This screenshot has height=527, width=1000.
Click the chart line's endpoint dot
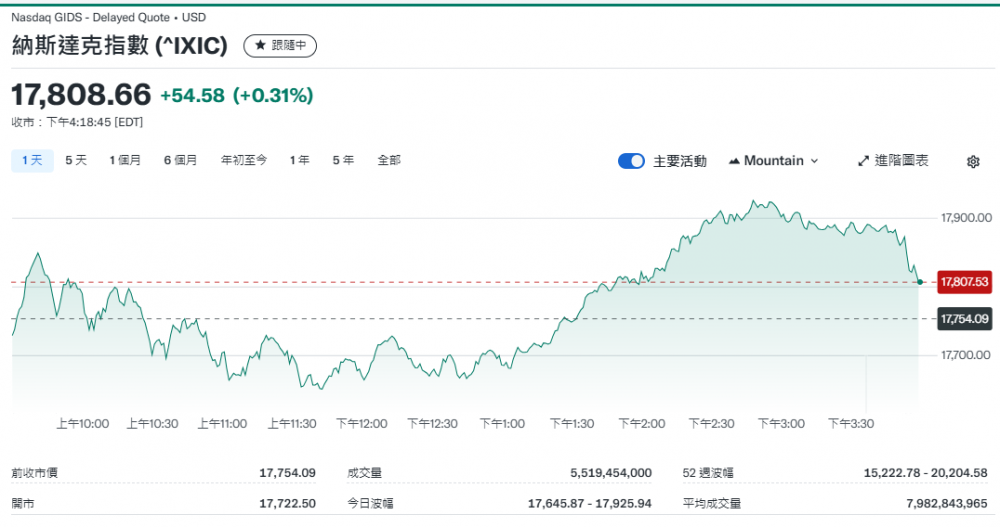point(919,282)
